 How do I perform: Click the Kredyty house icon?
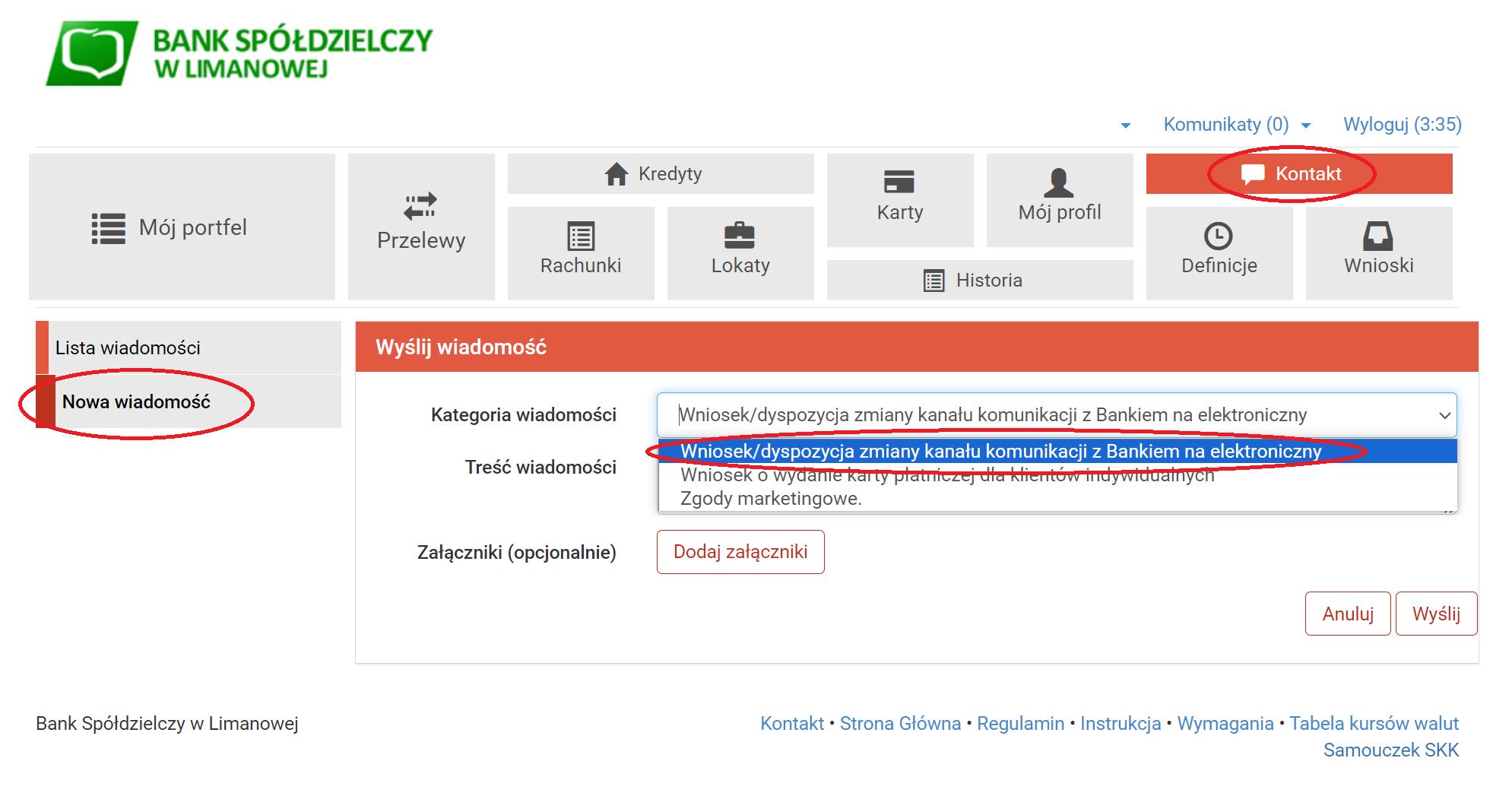point(617,174)
